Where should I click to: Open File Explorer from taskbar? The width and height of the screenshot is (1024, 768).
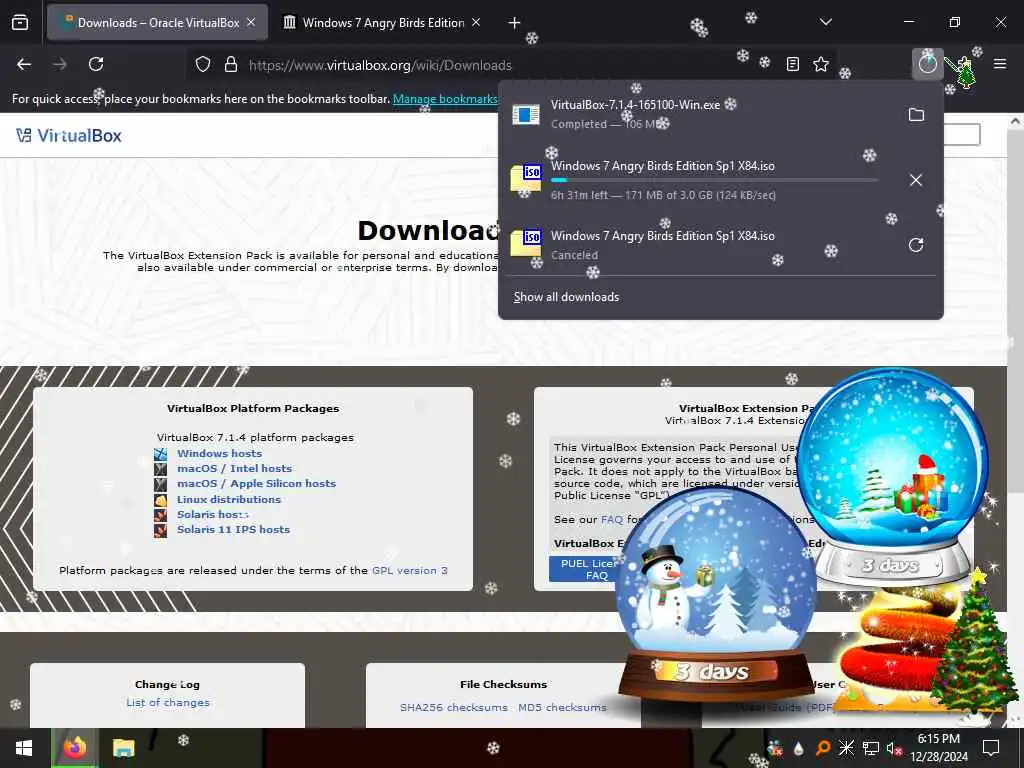(123, 748)
